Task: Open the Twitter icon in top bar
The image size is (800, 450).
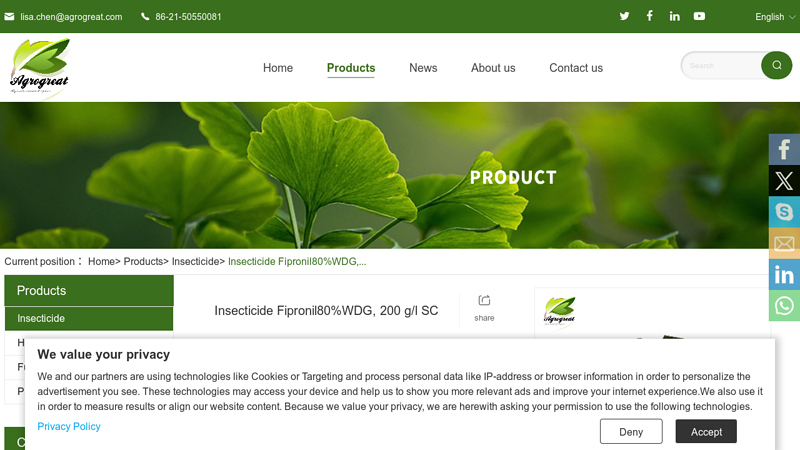Action: point(624,16)
